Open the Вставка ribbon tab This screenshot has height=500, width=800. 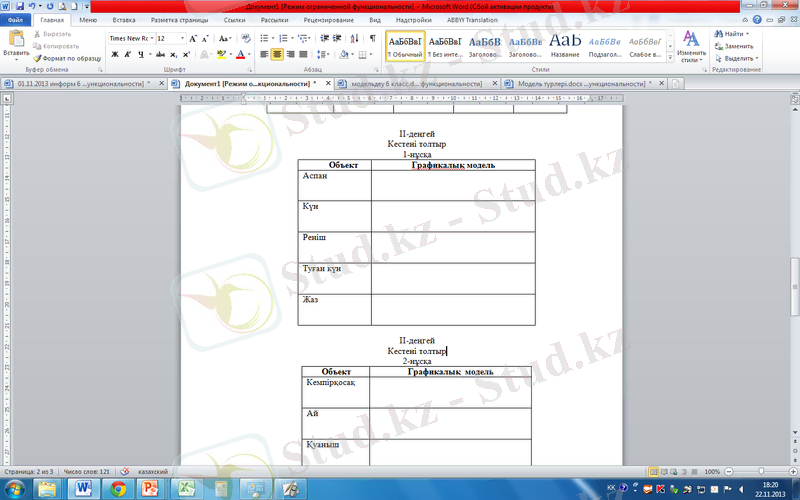[x=124, y=19]
